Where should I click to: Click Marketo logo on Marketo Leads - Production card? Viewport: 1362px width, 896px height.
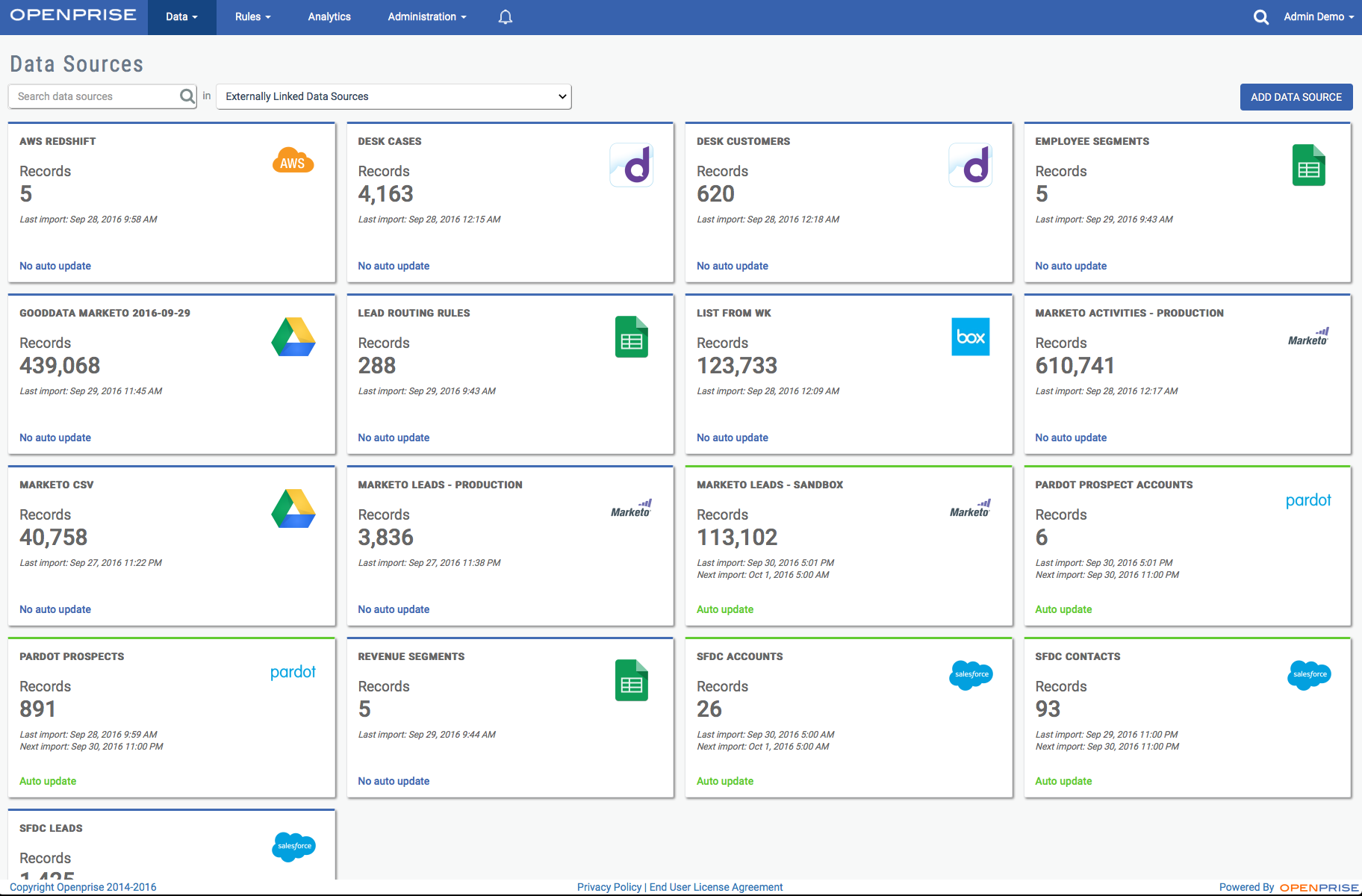coord(632,508)
